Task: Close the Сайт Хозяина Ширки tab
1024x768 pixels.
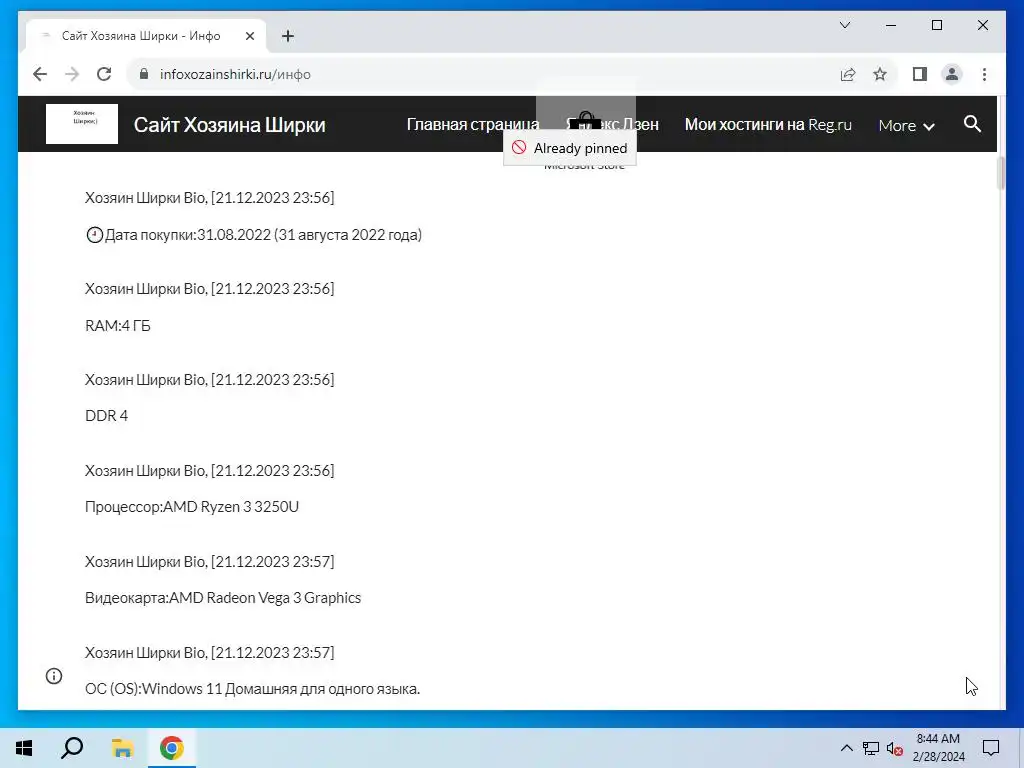Action: (249, 36)
